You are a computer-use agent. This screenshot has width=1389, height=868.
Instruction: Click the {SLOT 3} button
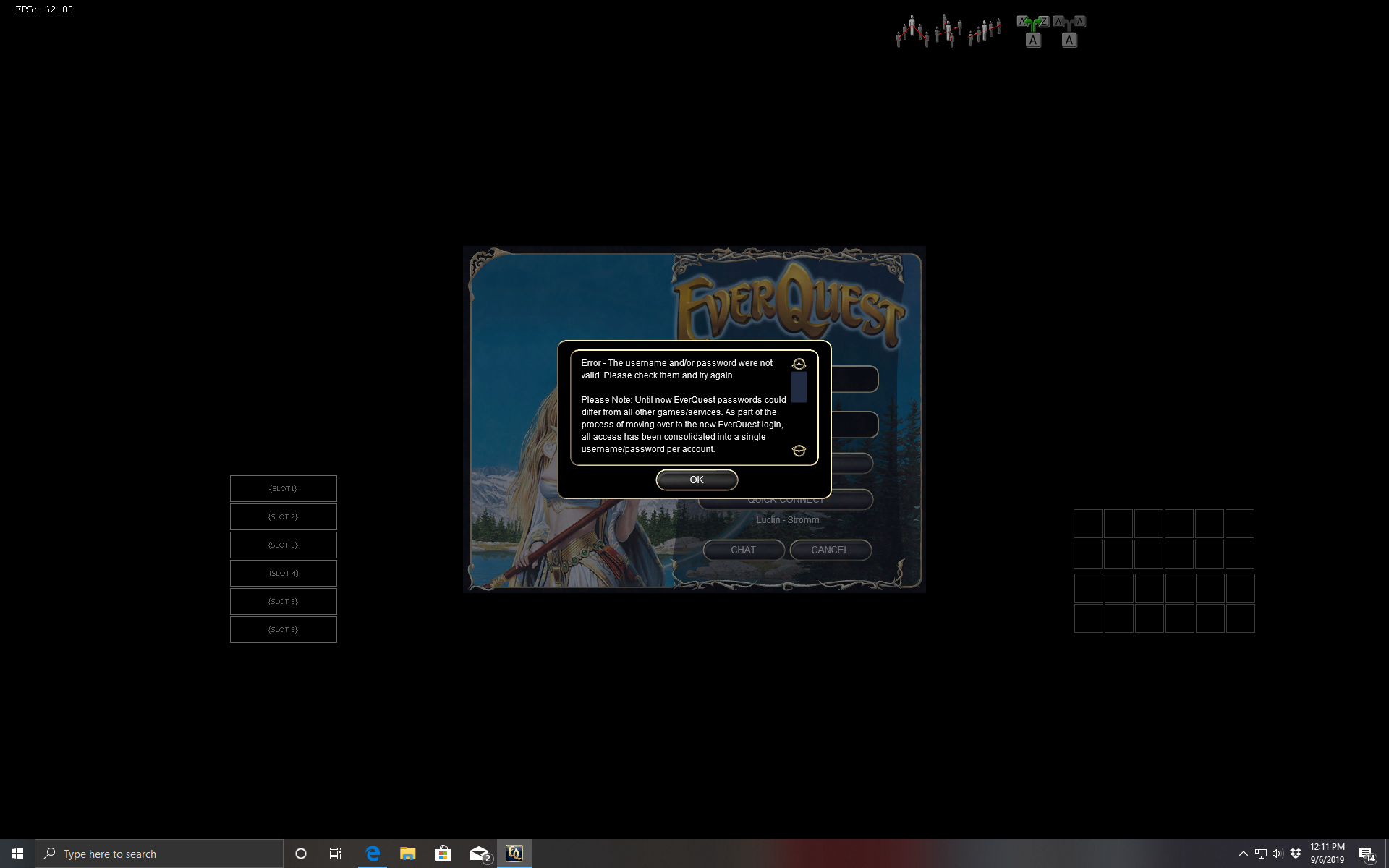click(284, 545)
